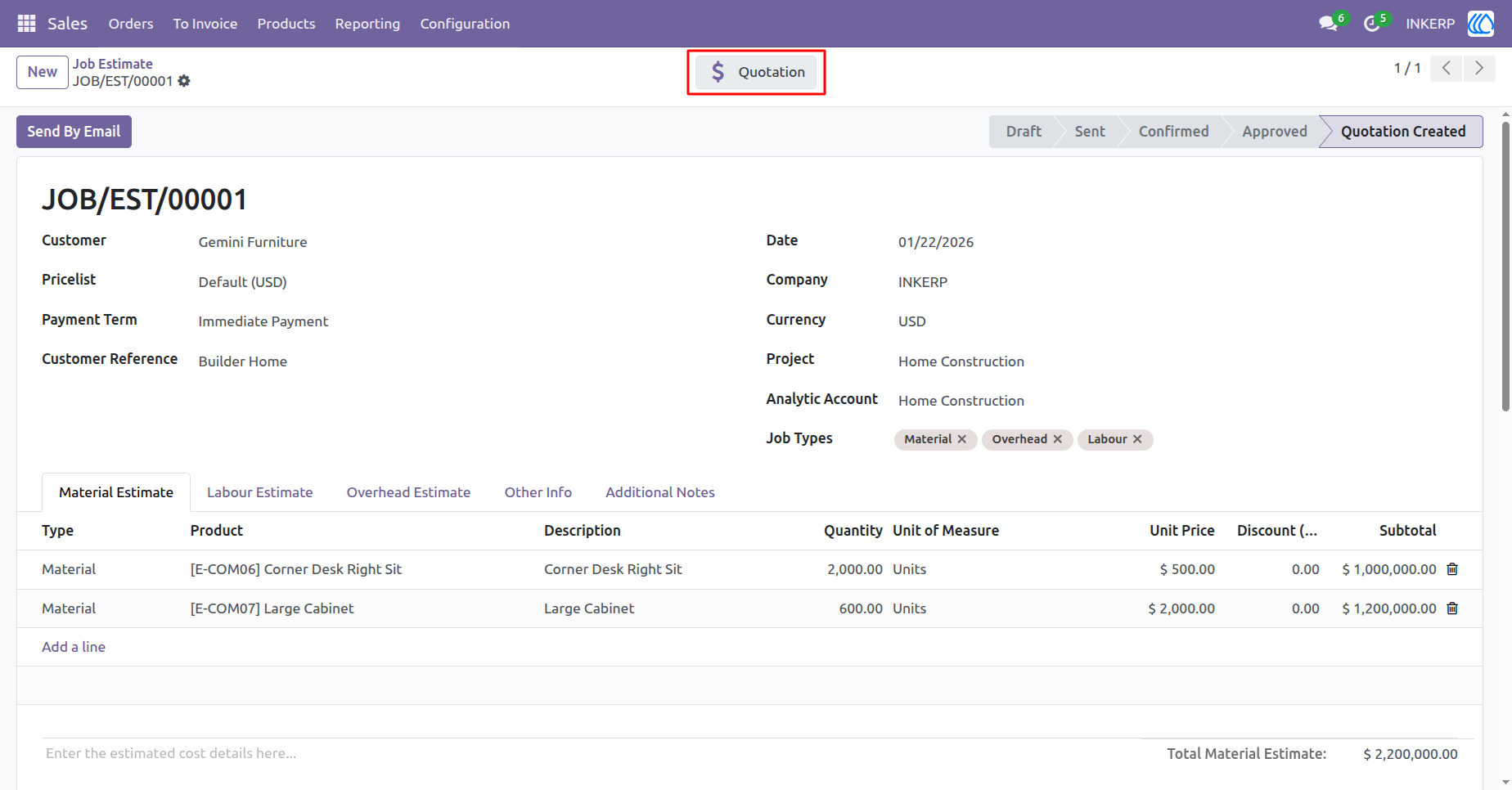1512x790 pixels.
Task: Open the Pricelist field Default (USD)
Action: pos(242,282)
